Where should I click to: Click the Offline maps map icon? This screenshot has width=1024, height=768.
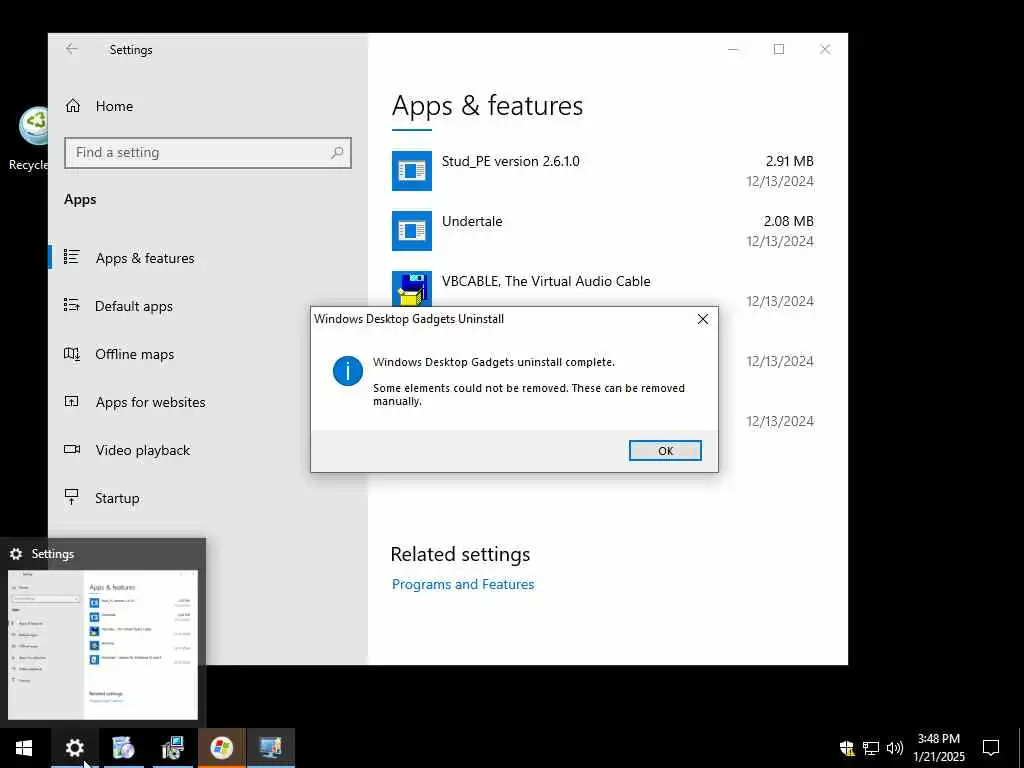coord(72,353)
